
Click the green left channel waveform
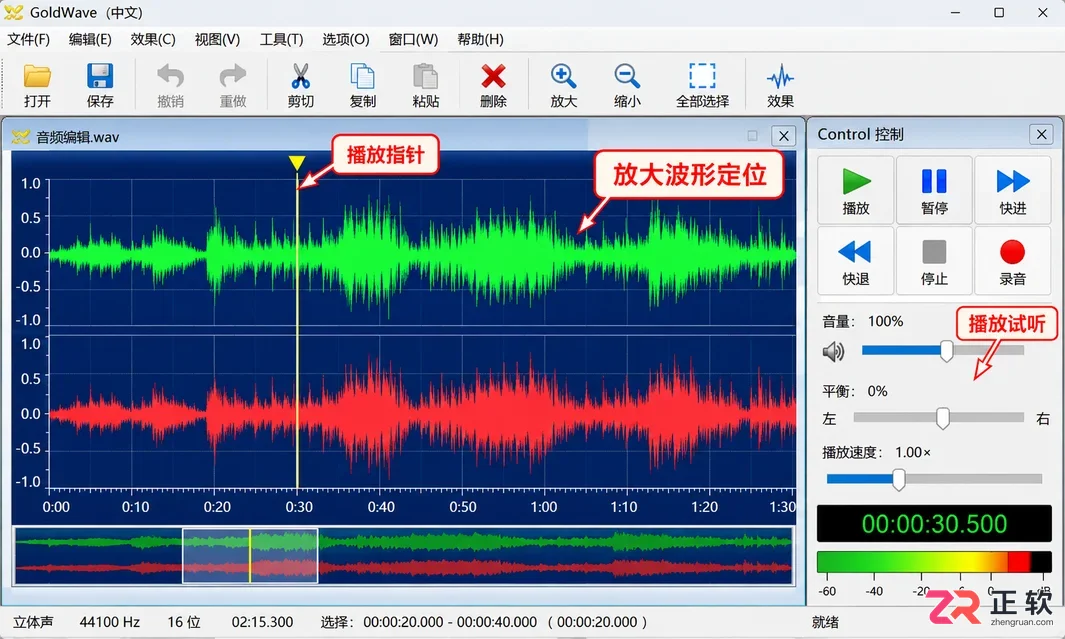coord(422,255)
